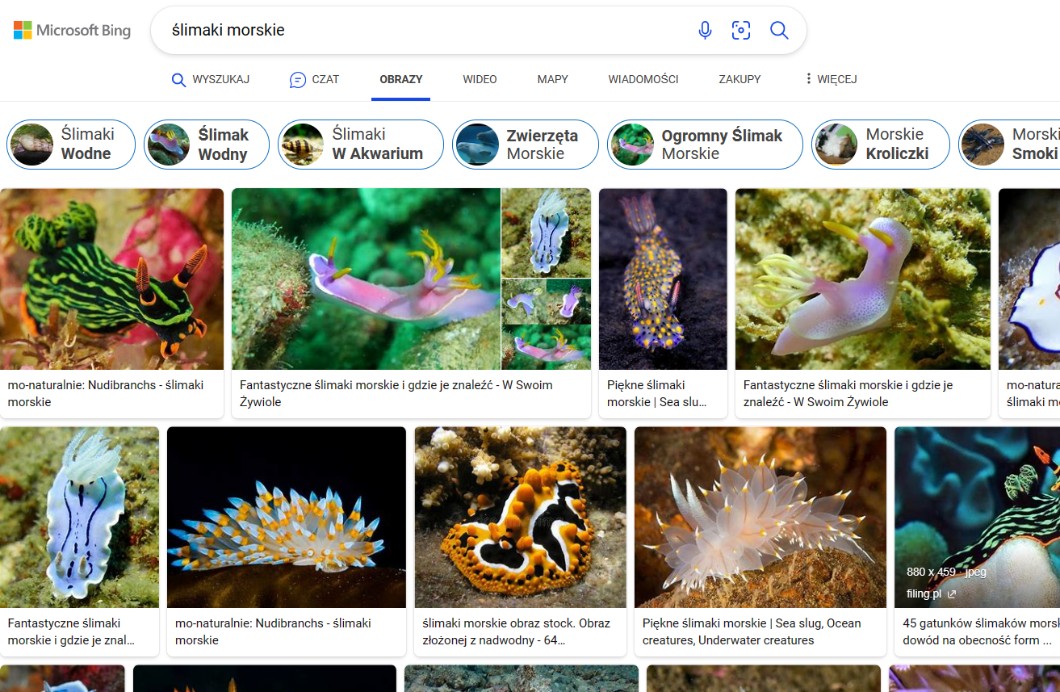Choose the Zwierzęta Morskie filter chip
The image size is (1060, 692).
525,144
